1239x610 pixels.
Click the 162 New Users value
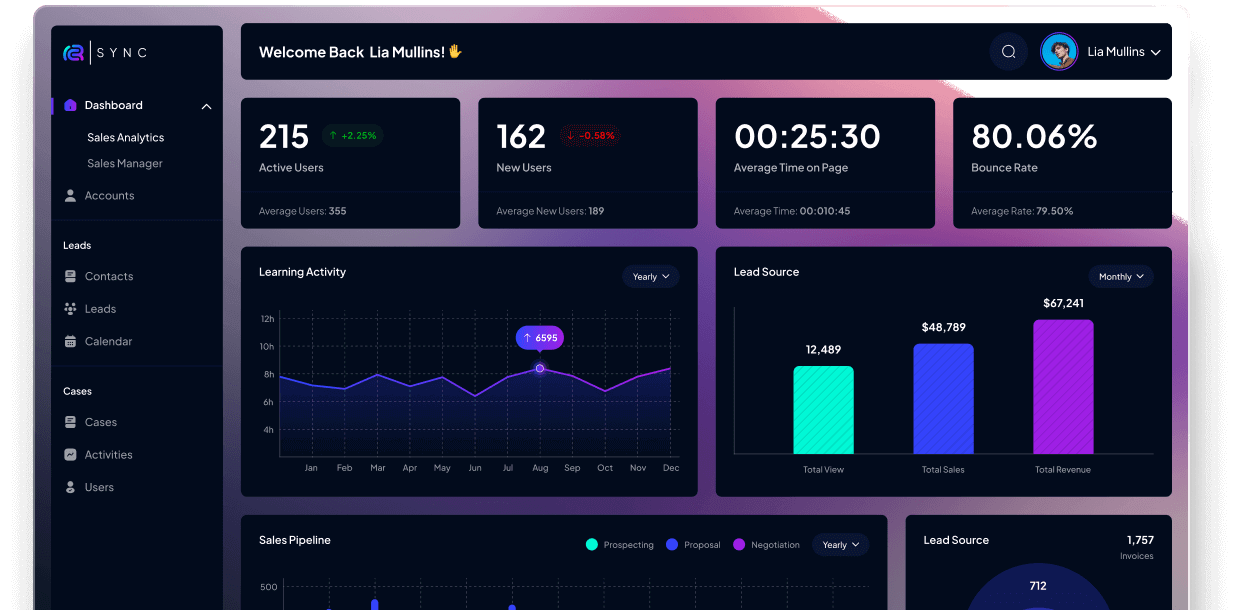(521, 136)
